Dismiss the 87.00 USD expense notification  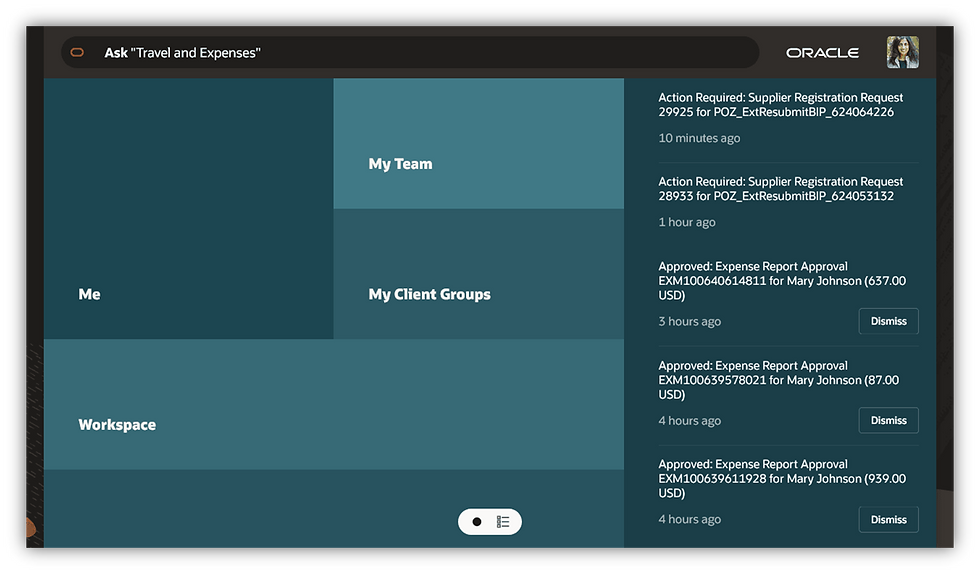(888, 420)
